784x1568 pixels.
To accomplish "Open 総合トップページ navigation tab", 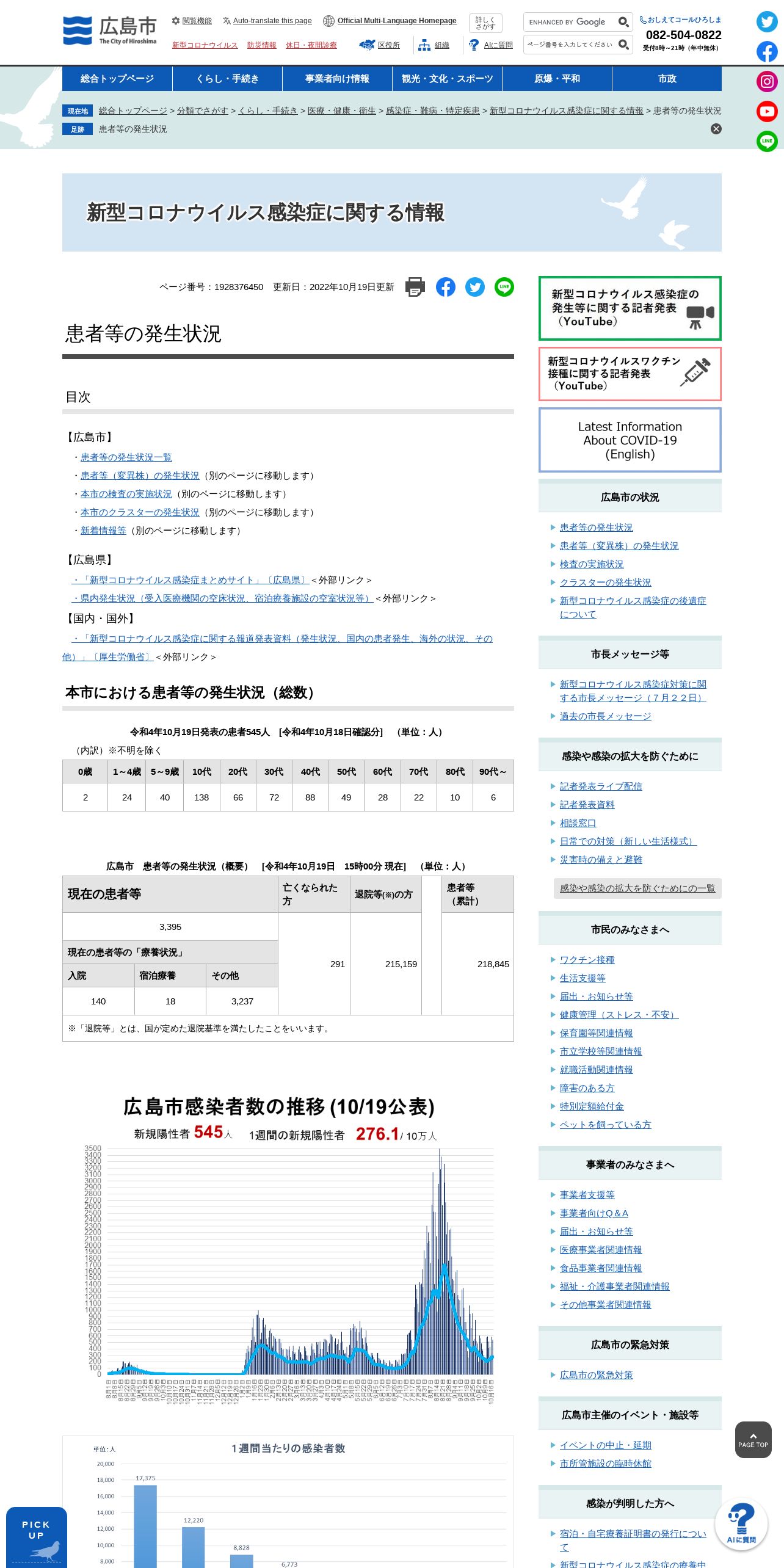I will pos(117,79).
